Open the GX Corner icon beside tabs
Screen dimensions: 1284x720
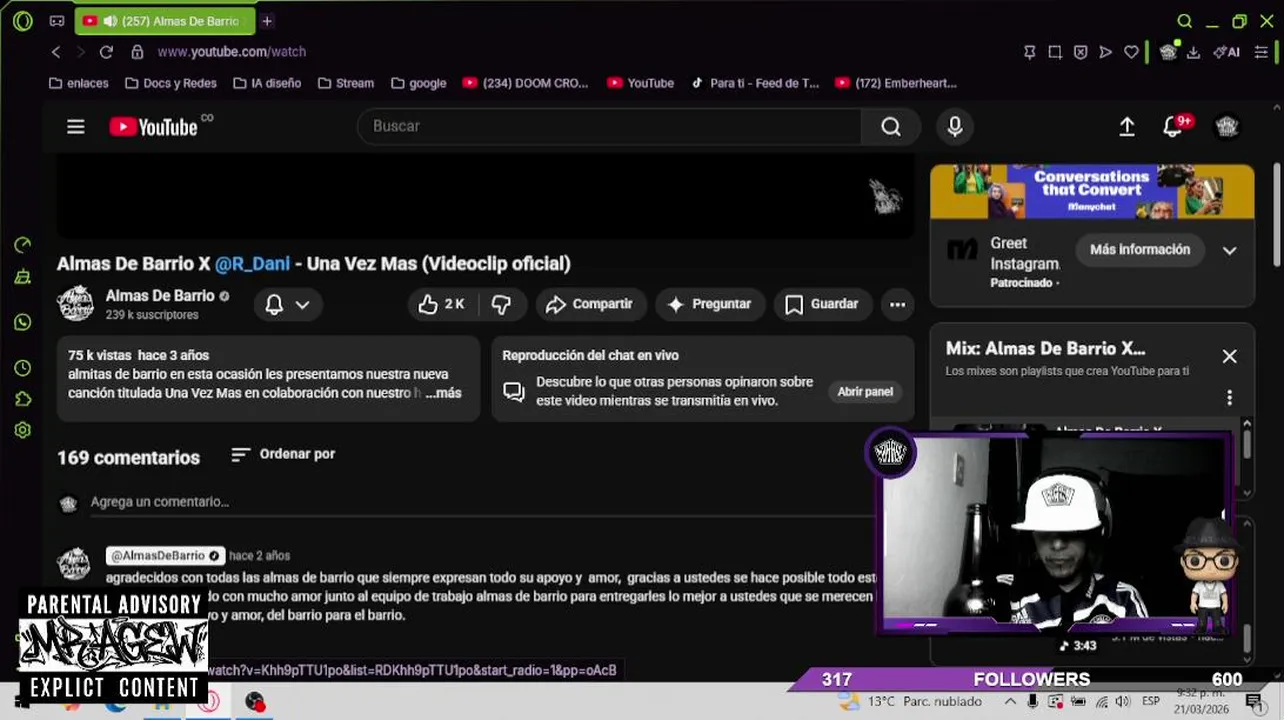pos(57,21)
